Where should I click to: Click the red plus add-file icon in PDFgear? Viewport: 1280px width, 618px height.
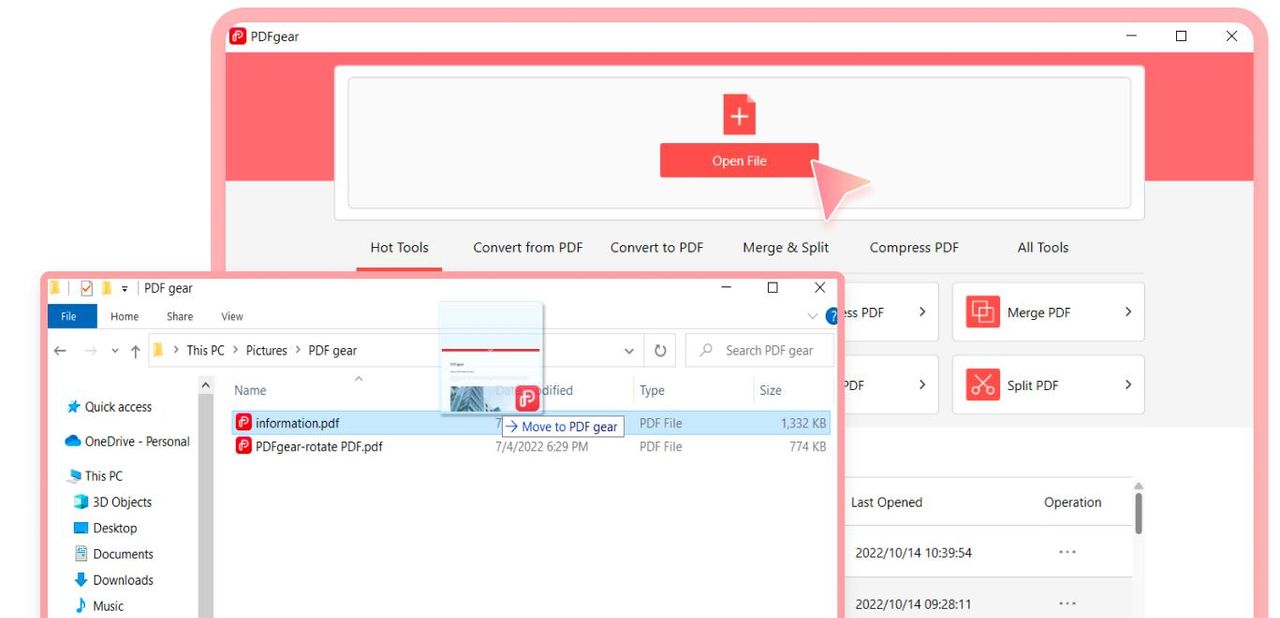[x=739, y=115]
